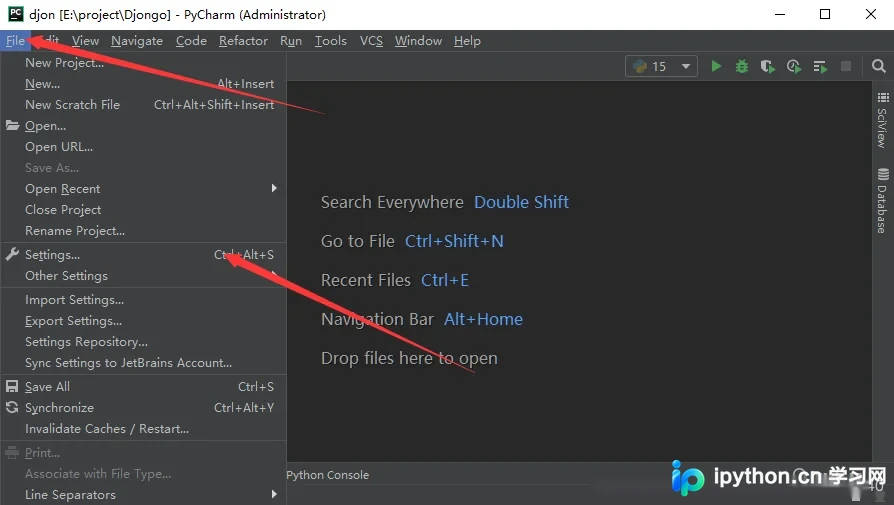Screen dimensions: 894x505
Task: Click the Stop square icon
Action: click(x=846, y=67)
